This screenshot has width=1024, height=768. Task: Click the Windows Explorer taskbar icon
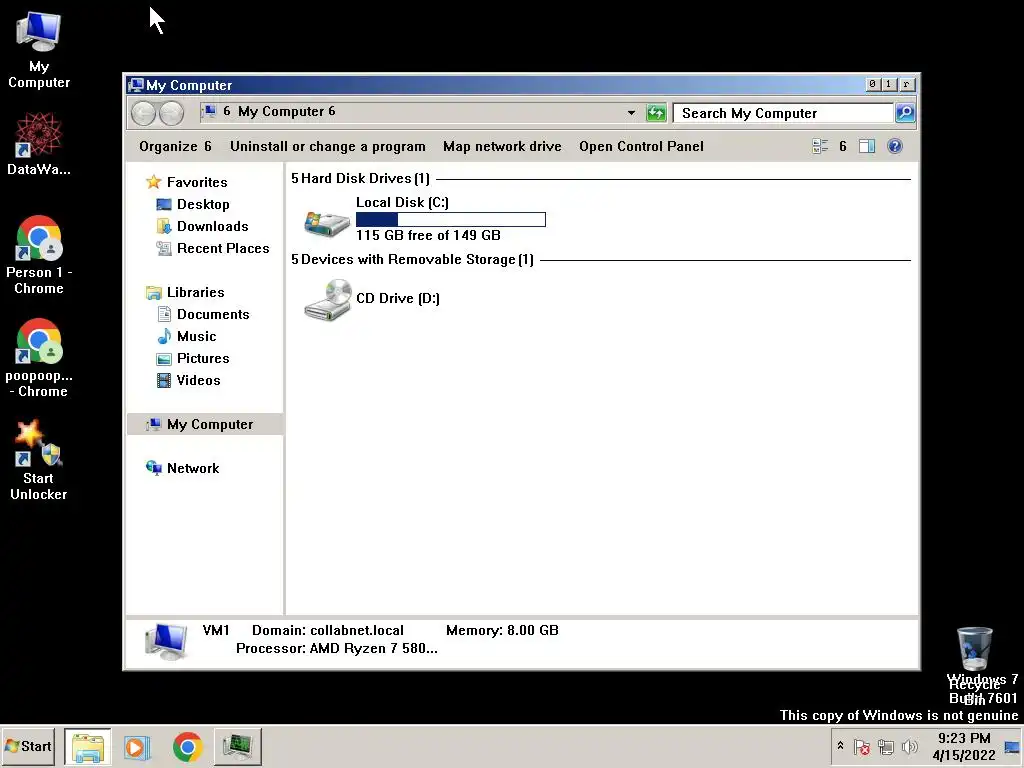88,746
